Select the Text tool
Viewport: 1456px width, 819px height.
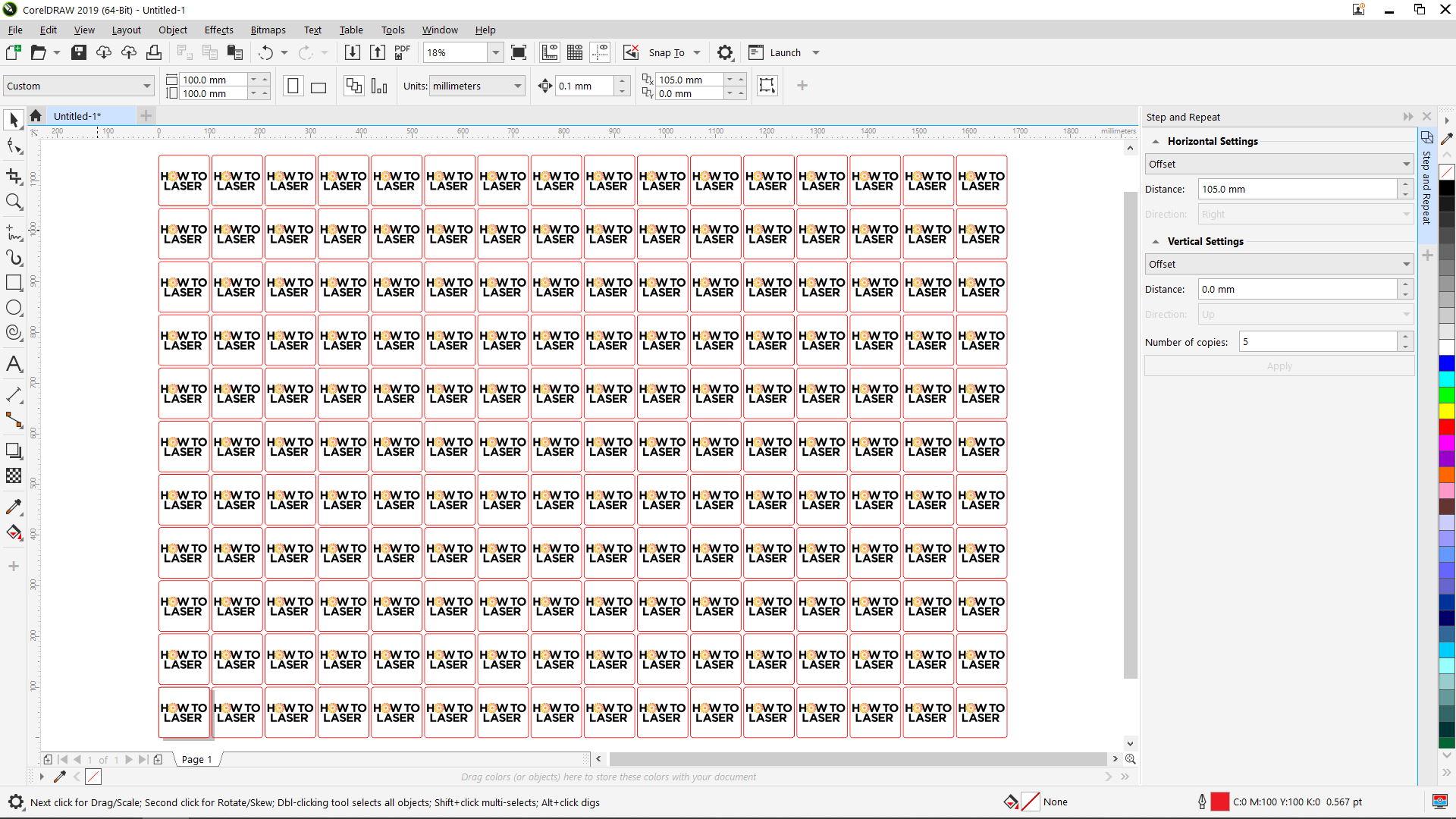(x=14, y=364)
